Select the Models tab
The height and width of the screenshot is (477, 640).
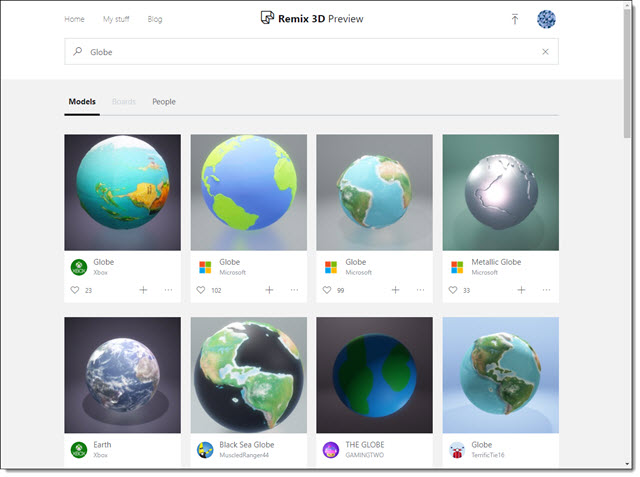click(x=82, y=102)
